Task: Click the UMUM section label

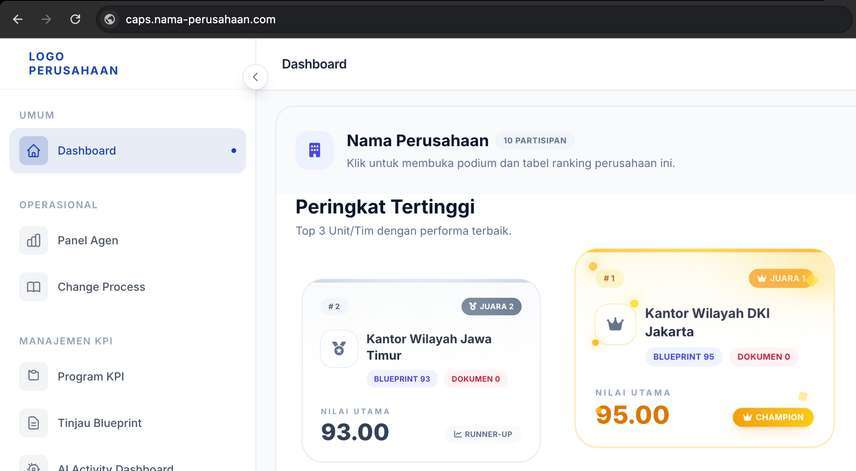Action: [x=37, y=115]
